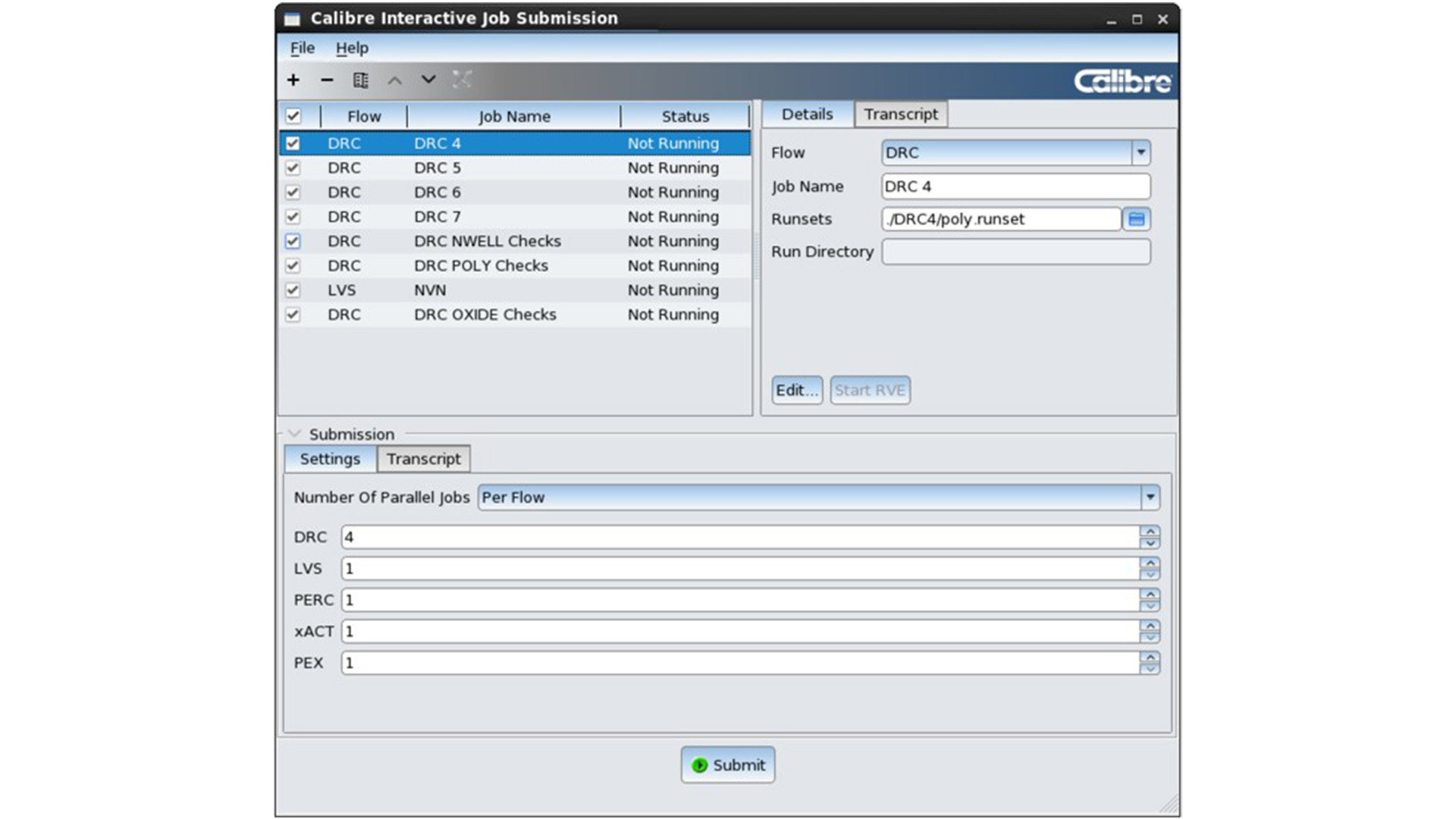Click the Submit button
The image size is (1456, 819).
[x=727, y=765]
